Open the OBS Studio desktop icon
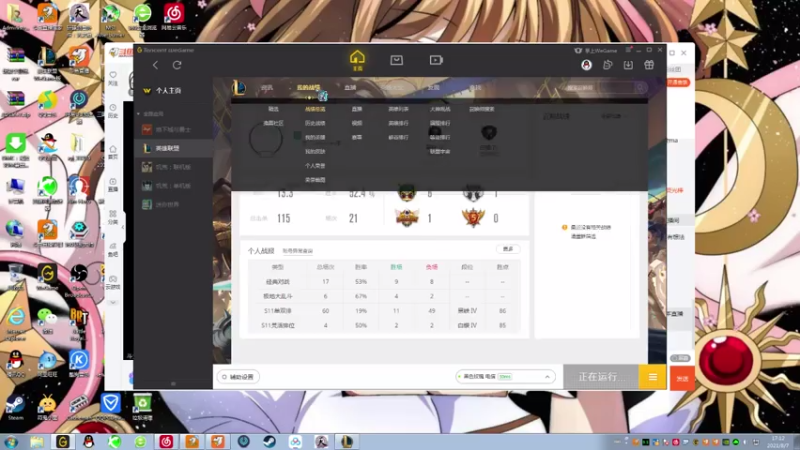Image resolution: width=800 pixels, height=450 pixels. (79, 280)
